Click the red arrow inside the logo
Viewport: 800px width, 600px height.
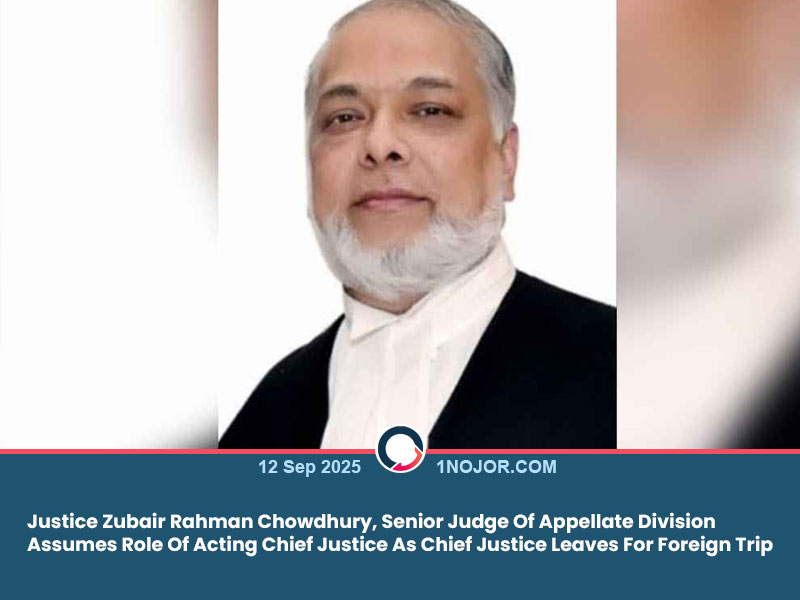click(x=411, y=460)
